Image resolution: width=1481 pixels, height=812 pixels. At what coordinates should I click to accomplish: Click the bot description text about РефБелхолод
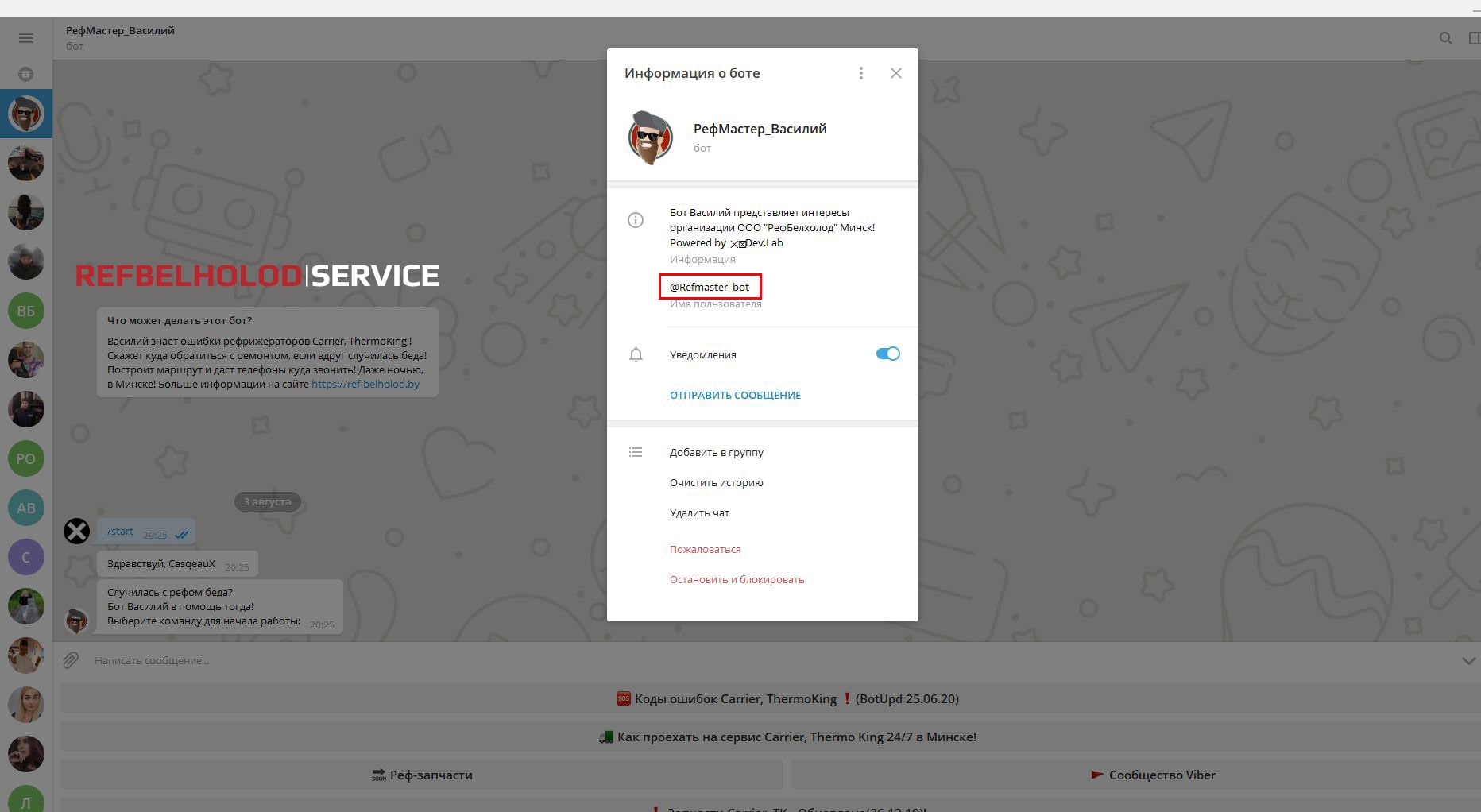click(772, 227)
